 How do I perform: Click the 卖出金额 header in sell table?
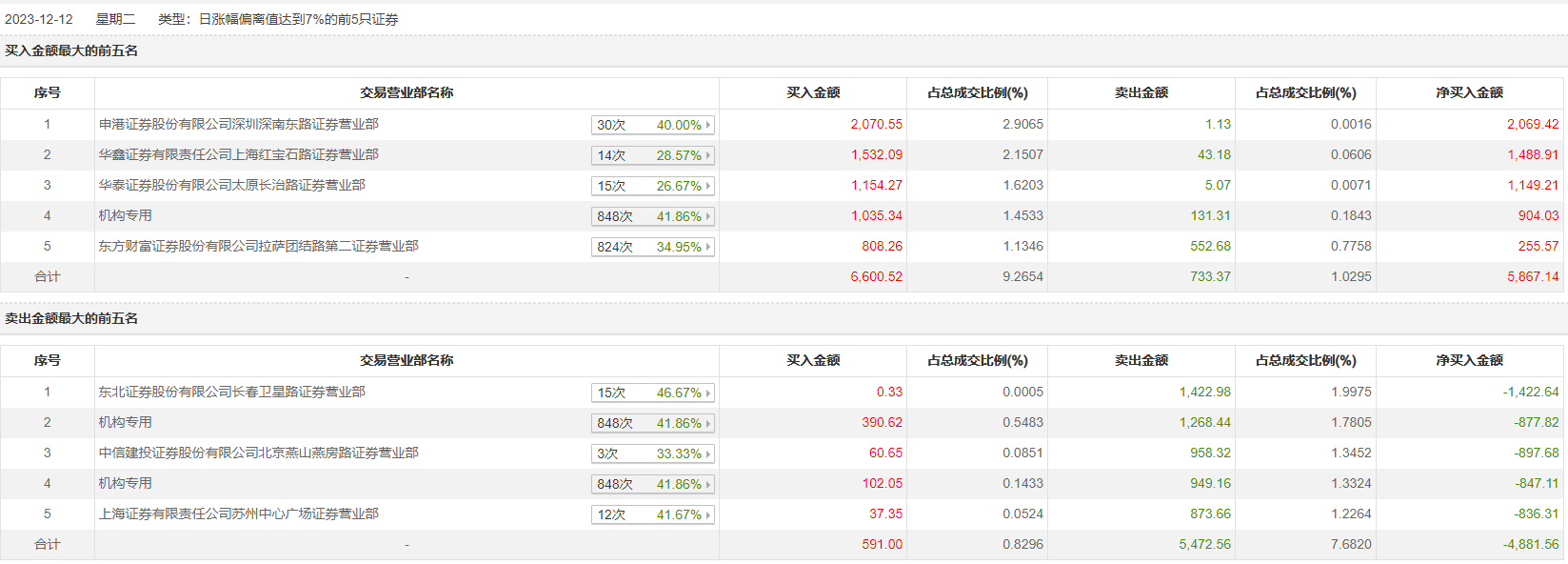(1141, 360)
